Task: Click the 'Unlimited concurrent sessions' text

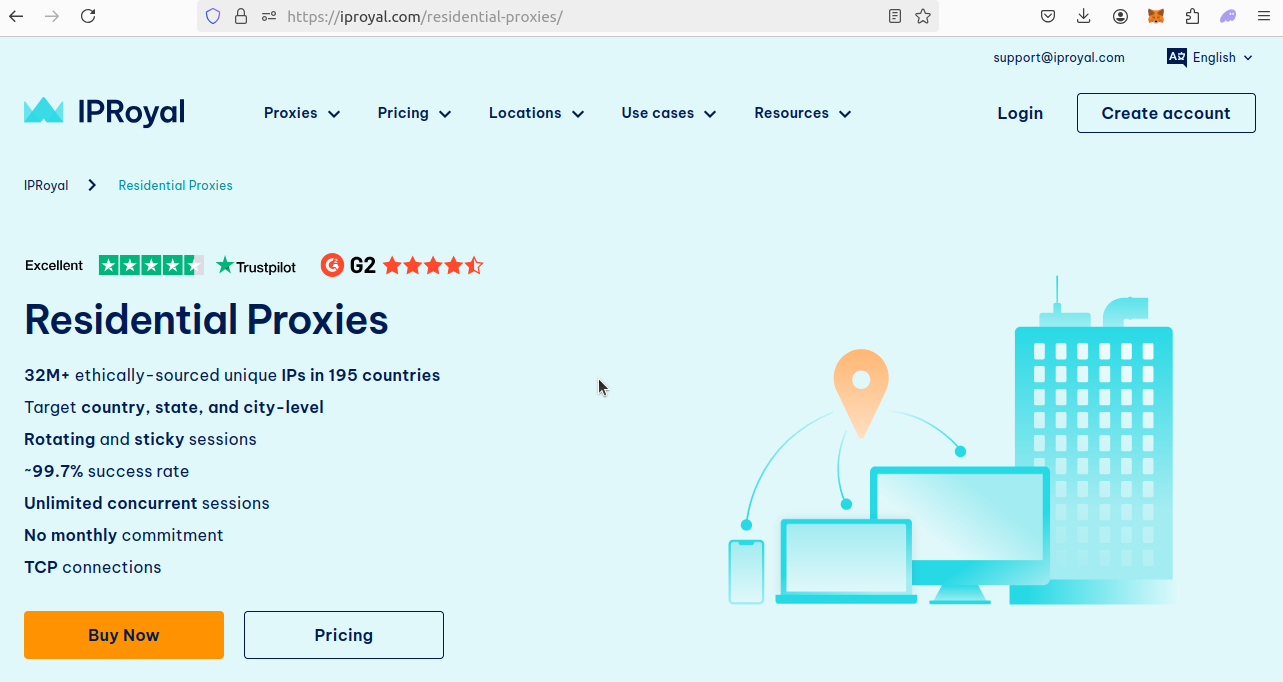Action: click(147, 503)
